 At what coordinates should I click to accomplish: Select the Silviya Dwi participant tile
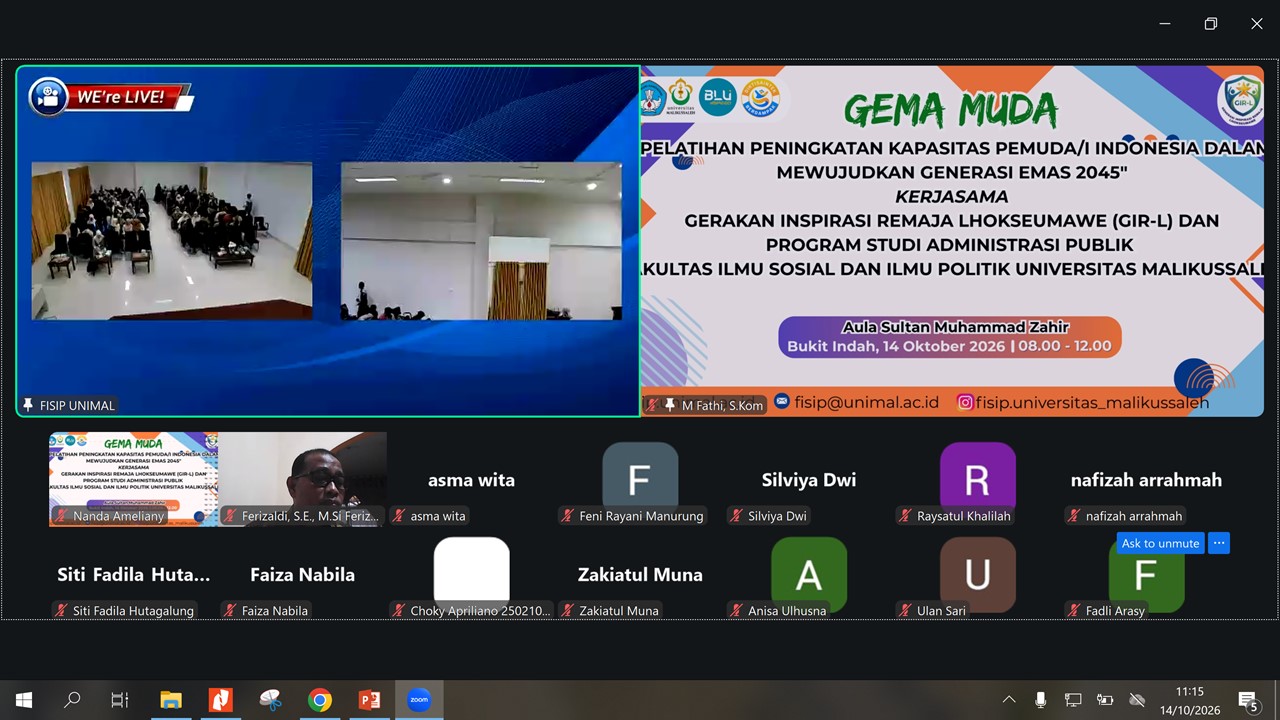[809, 479]
